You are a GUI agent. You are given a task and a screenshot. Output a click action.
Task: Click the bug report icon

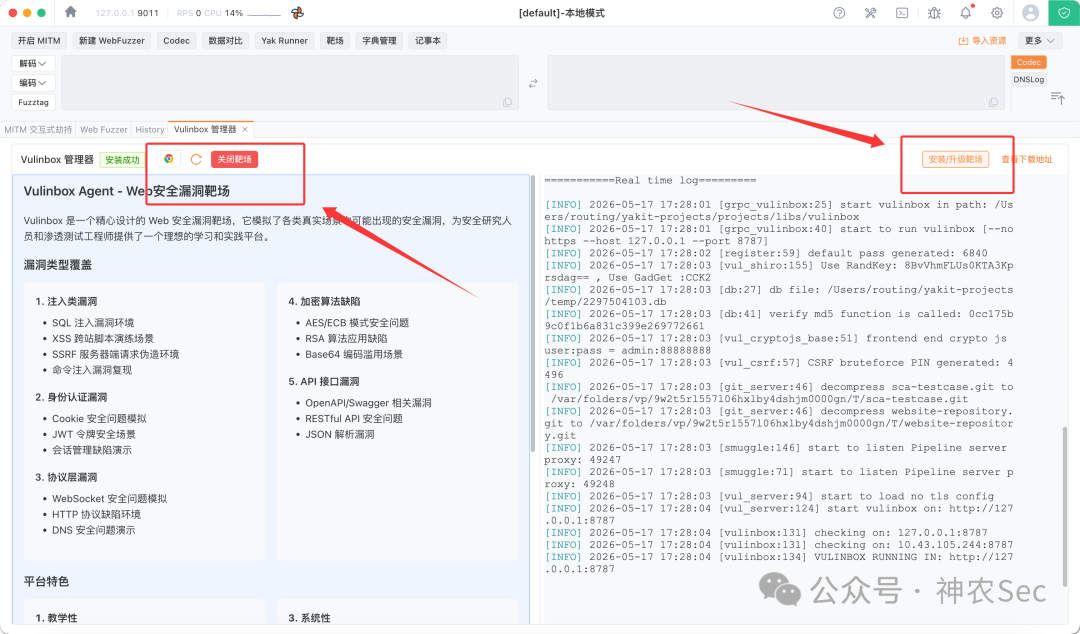[x=934, y=12]
